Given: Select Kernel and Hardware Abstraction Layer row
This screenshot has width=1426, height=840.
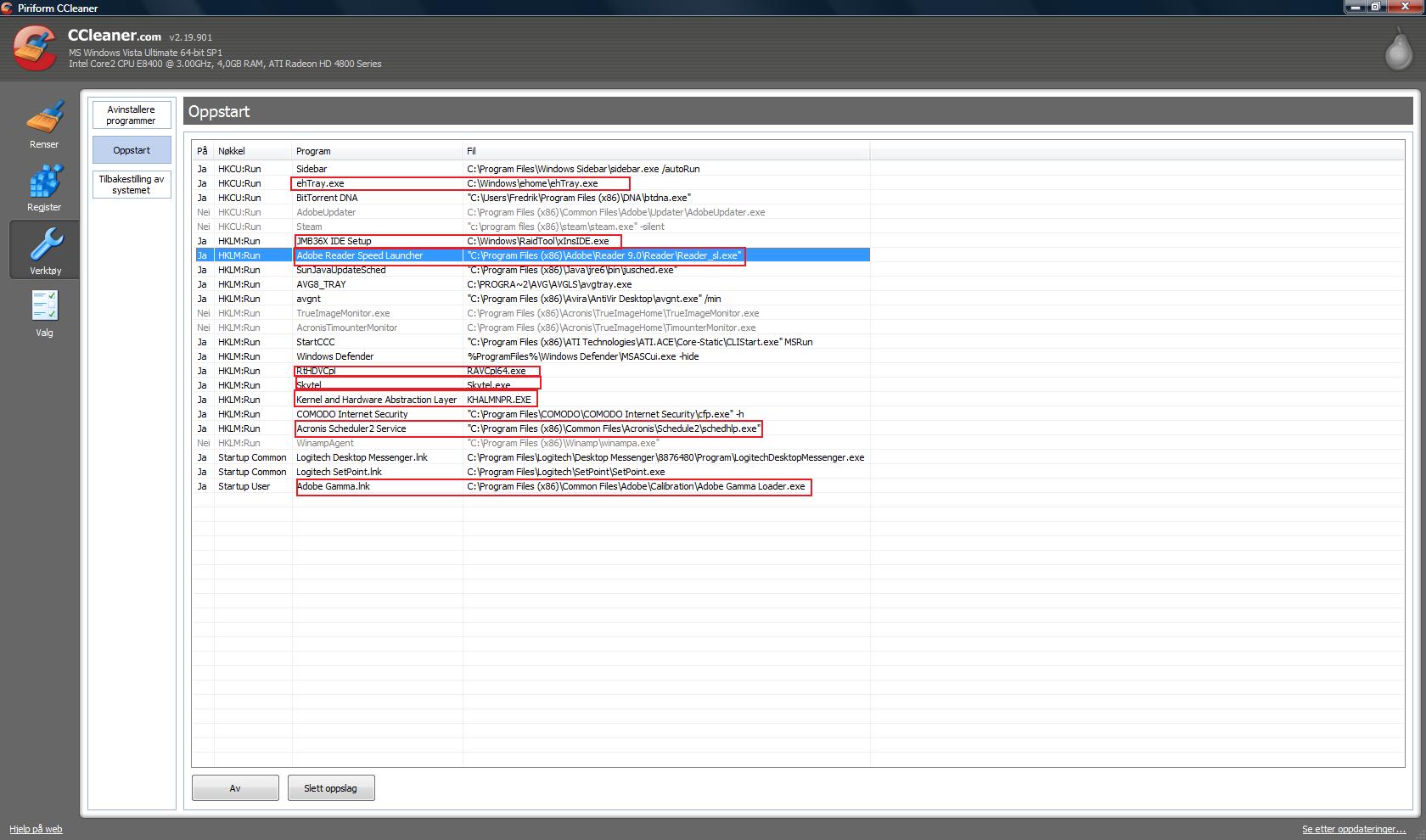Looking at the screenshot, I should click(531, 400).
